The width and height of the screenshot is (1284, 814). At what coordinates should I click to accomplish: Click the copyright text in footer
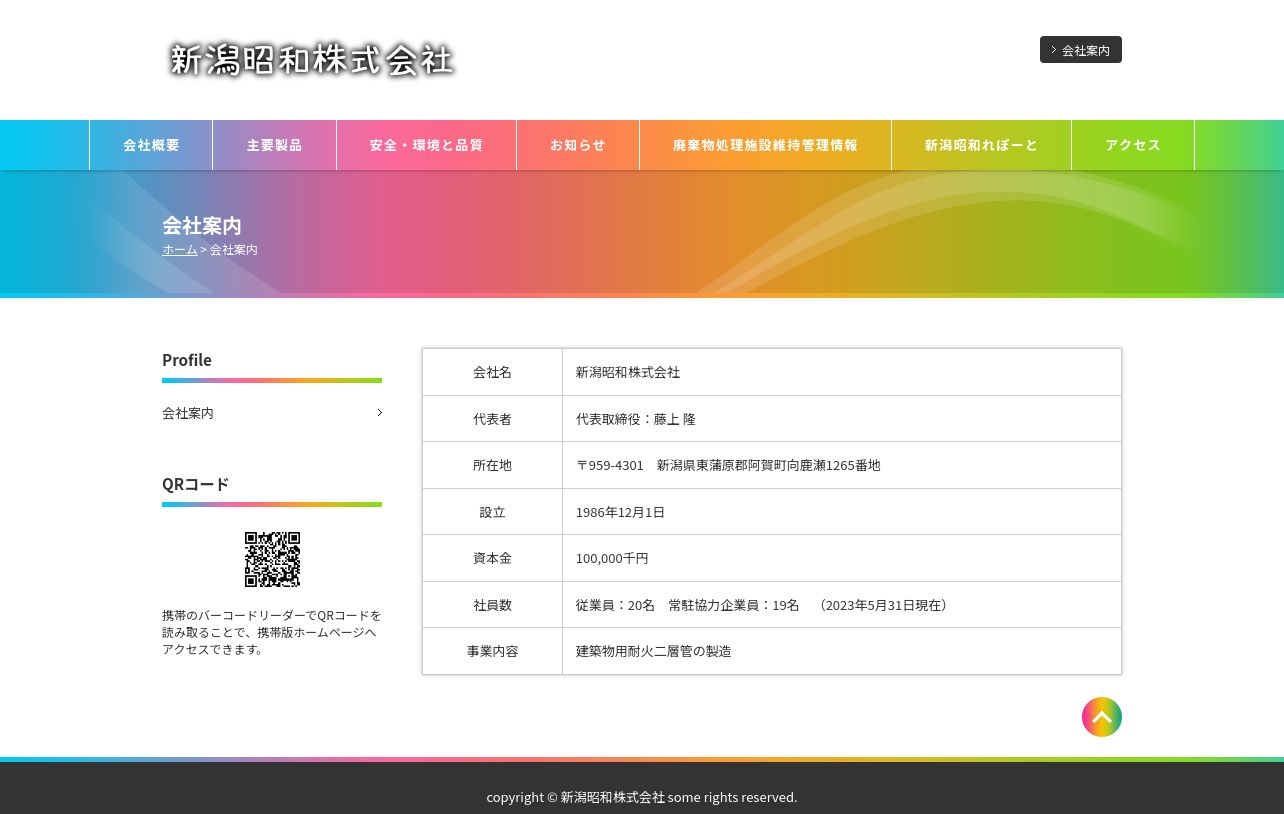[x=642, y=797]
